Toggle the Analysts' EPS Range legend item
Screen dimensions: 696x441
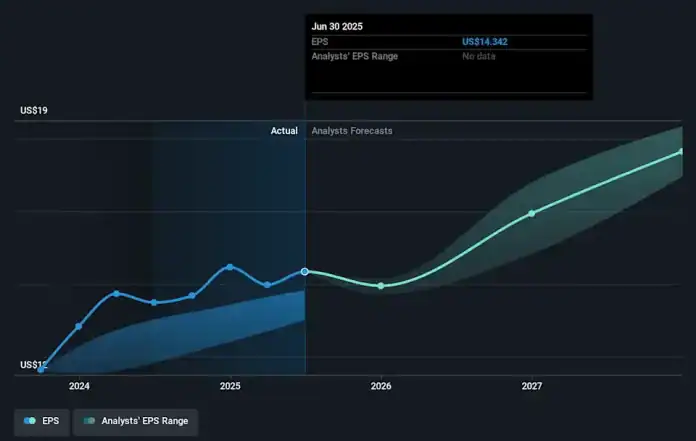135,421
